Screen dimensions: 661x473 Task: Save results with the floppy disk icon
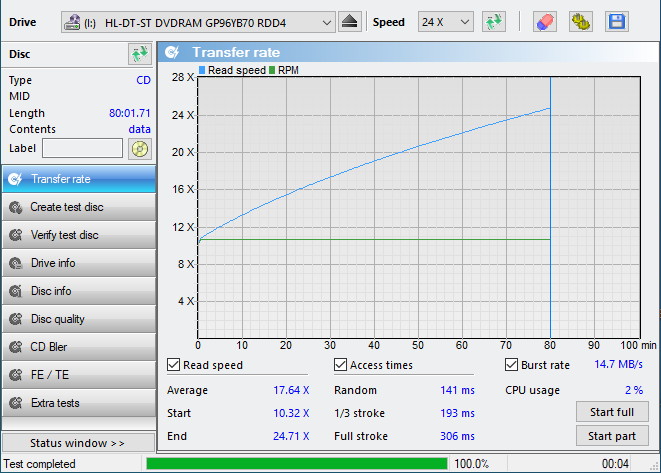617,22
